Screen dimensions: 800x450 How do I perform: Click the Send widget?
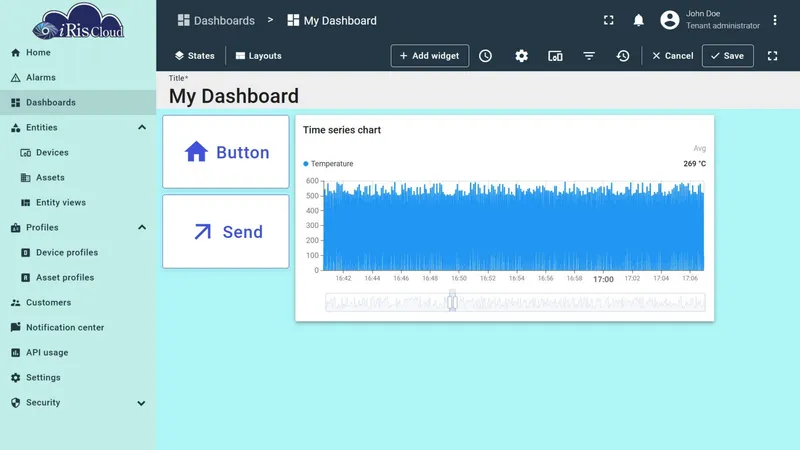coord(226,232)
